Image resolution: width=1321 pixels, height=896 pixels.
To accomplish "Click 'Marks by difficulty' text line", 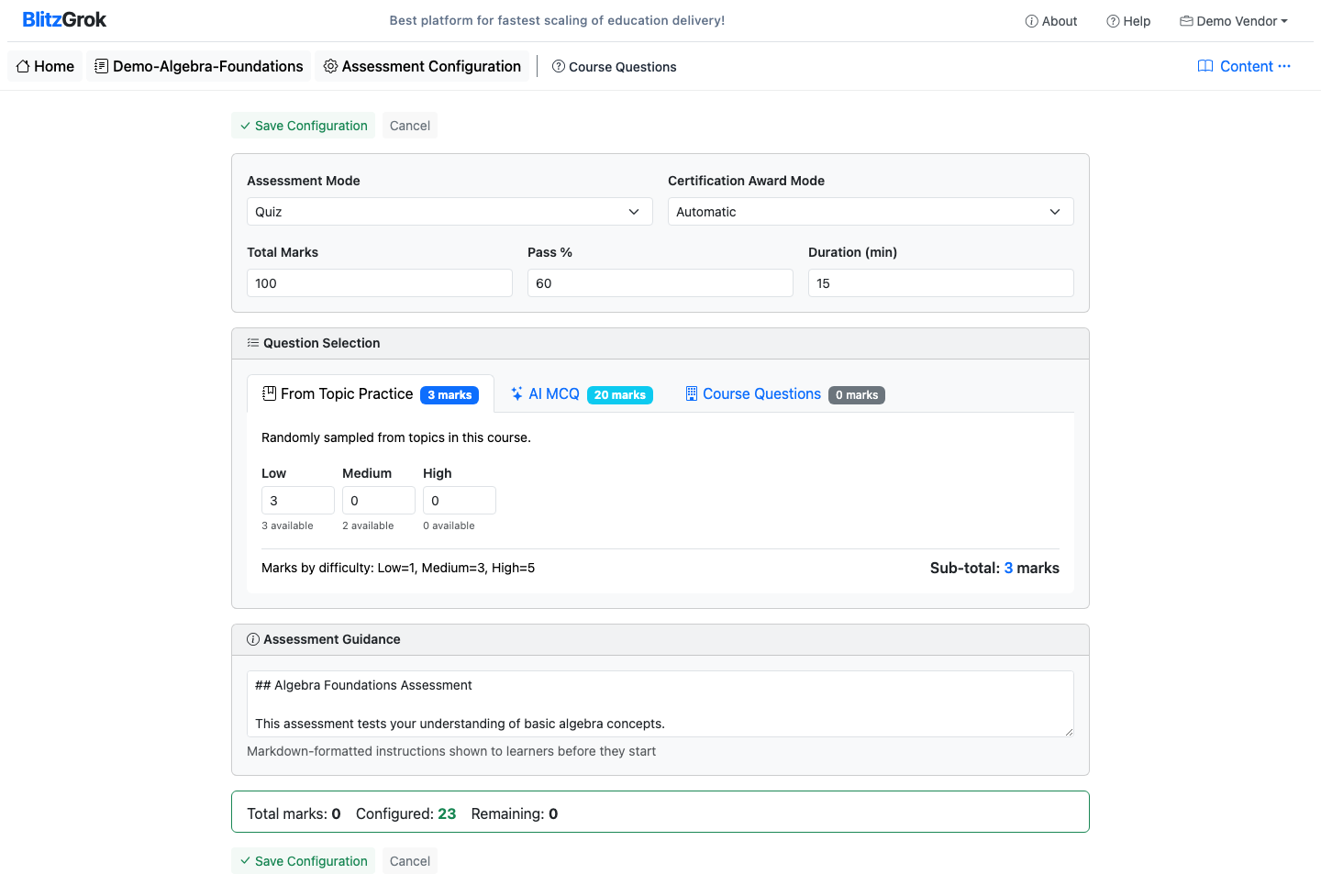I will (x=398, y=568).
